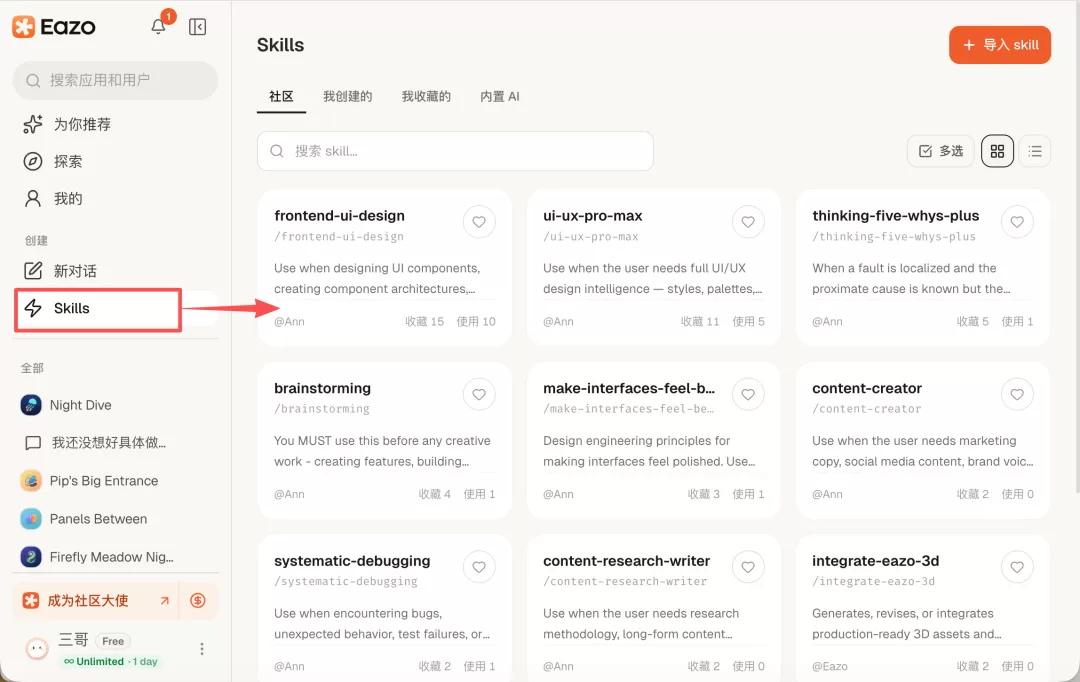Image resolution: width=1080 pixels, height=682 pixels.
Task: Collapse the sidebar panel
Action: [198, 27]
